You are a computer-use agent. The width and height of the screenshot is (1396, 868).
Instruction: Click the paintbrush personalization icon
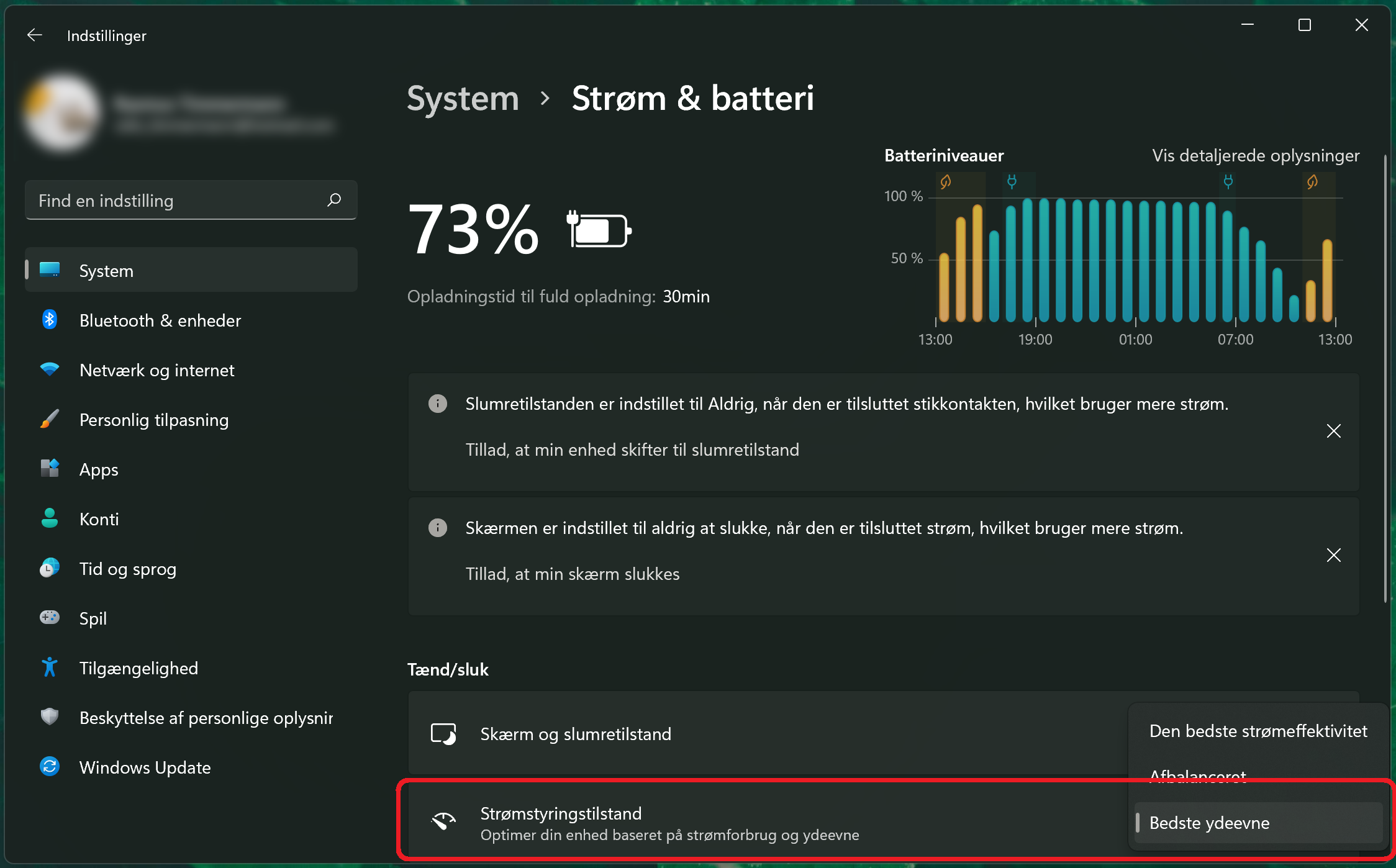click(x=50, y=419)
